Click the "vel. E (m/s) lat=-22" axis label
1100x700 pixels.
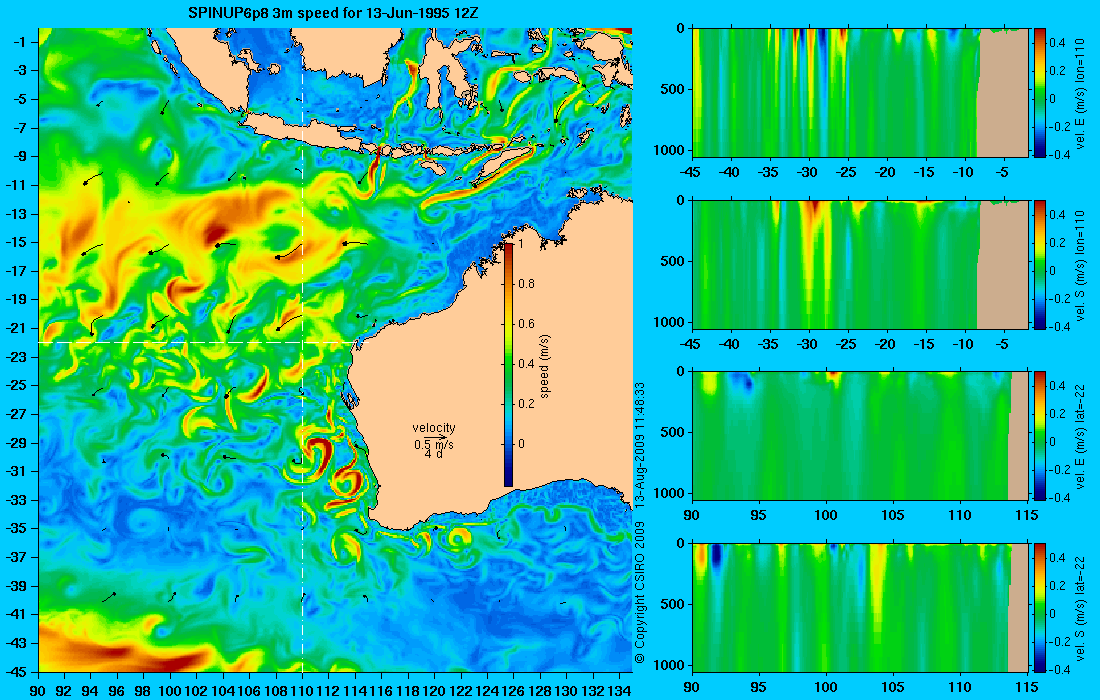pos(1081,436)
